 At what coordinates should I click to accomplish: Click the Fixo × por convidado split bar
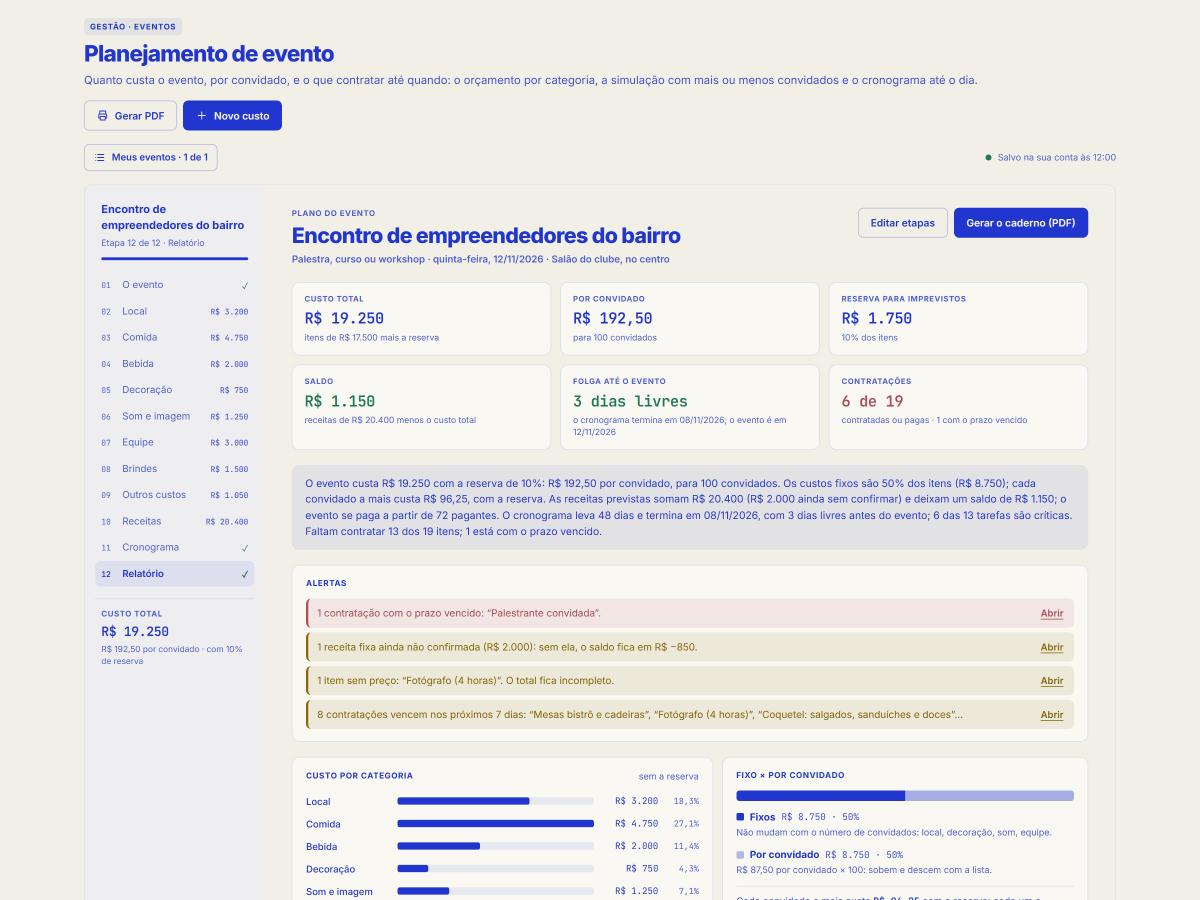[x=905, y=796]
